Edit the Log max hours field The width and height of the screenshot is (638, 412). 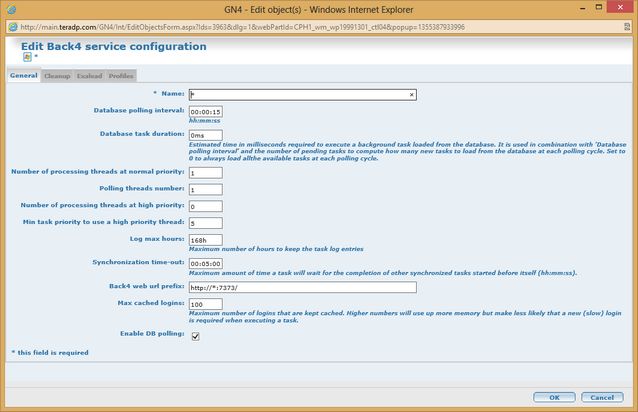click(x=205, y=240)
